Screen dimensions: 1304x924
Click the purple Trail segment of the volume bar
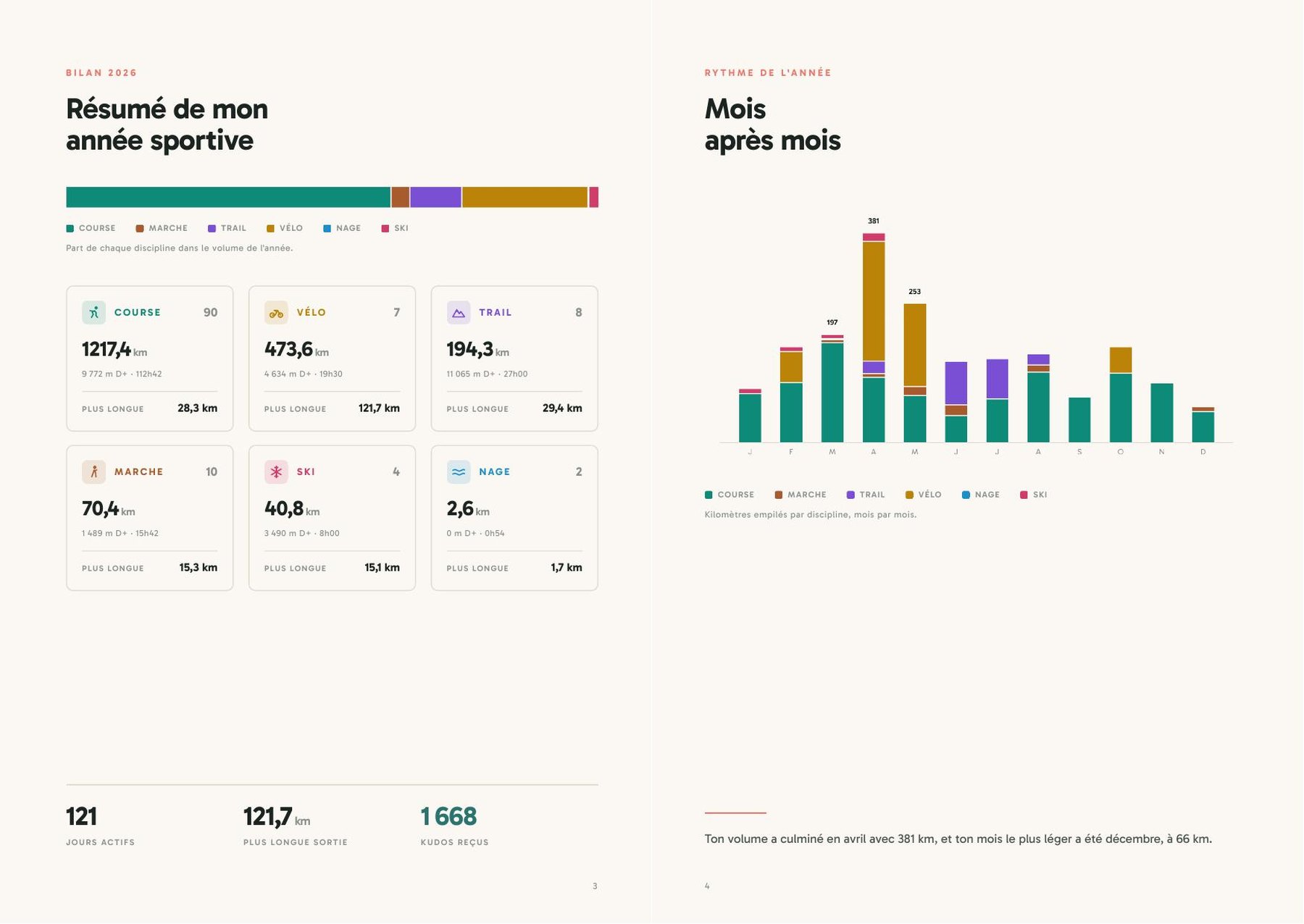point(435,197)
